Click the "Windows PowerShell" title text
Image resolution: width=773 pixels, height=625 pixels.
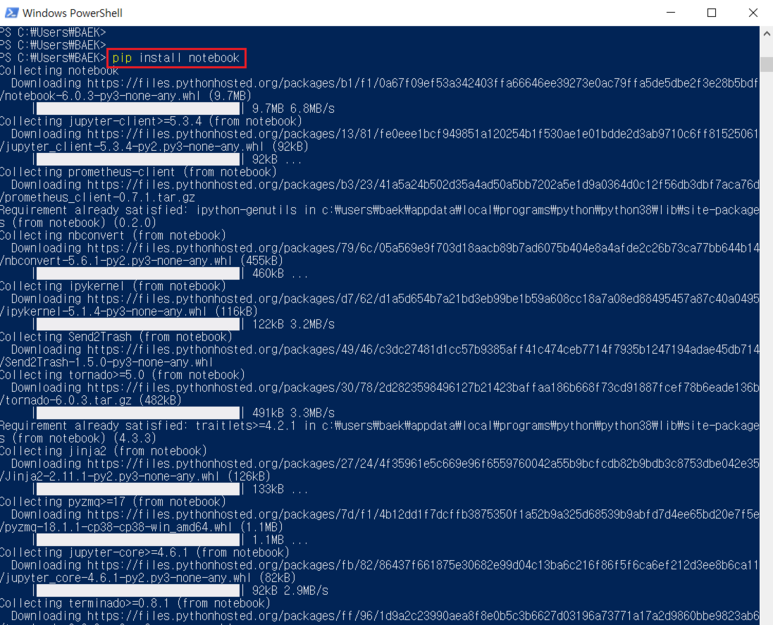click(72, 13)
